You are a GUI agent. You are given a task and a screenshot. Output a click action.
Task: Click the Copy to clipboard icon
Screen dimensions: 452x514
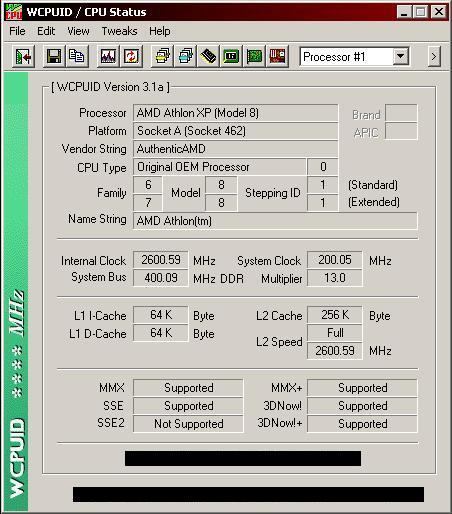(x=77, y=56)
